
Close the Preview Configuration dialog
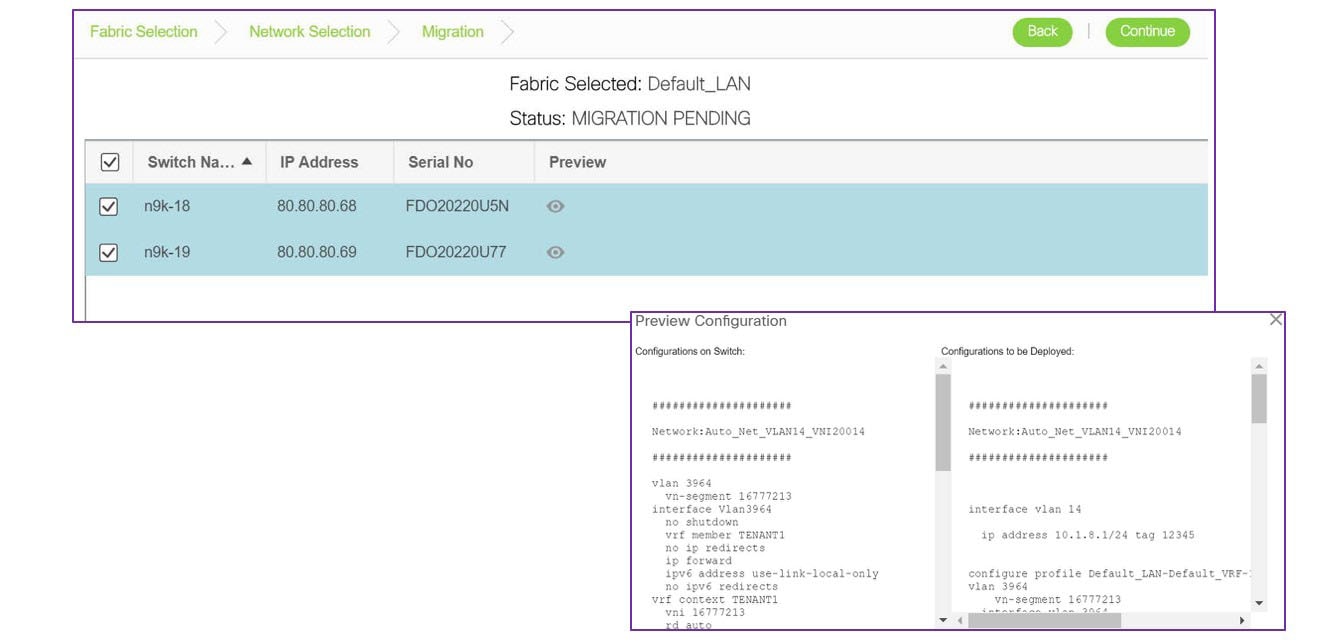click(1276, 319)
